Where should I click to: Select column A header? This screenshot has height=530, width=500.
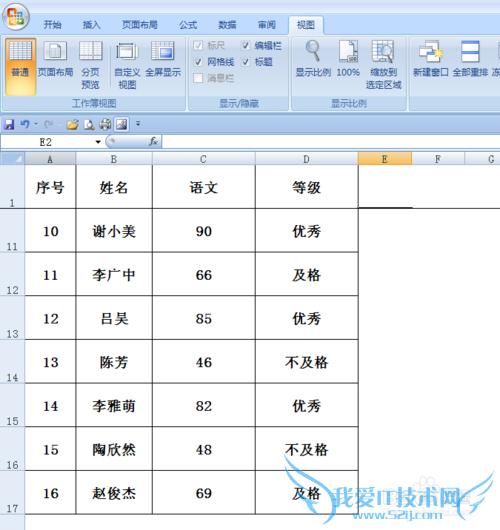(50, 159)
